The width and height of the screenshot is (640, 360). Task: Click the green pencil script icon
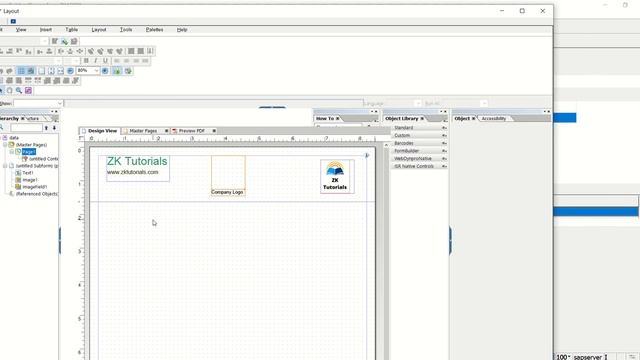64,41
